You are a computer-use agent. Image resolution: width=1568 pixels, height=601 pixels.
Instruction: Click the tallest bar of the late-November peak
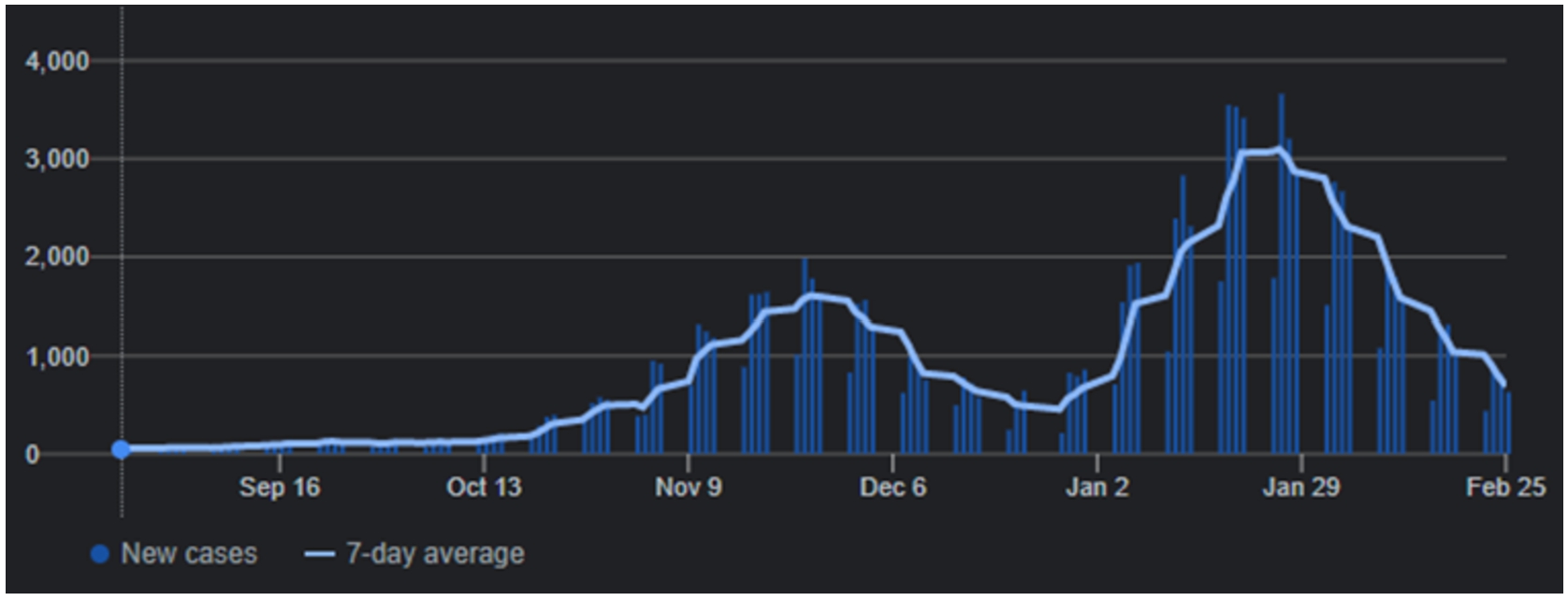[805, 357]
